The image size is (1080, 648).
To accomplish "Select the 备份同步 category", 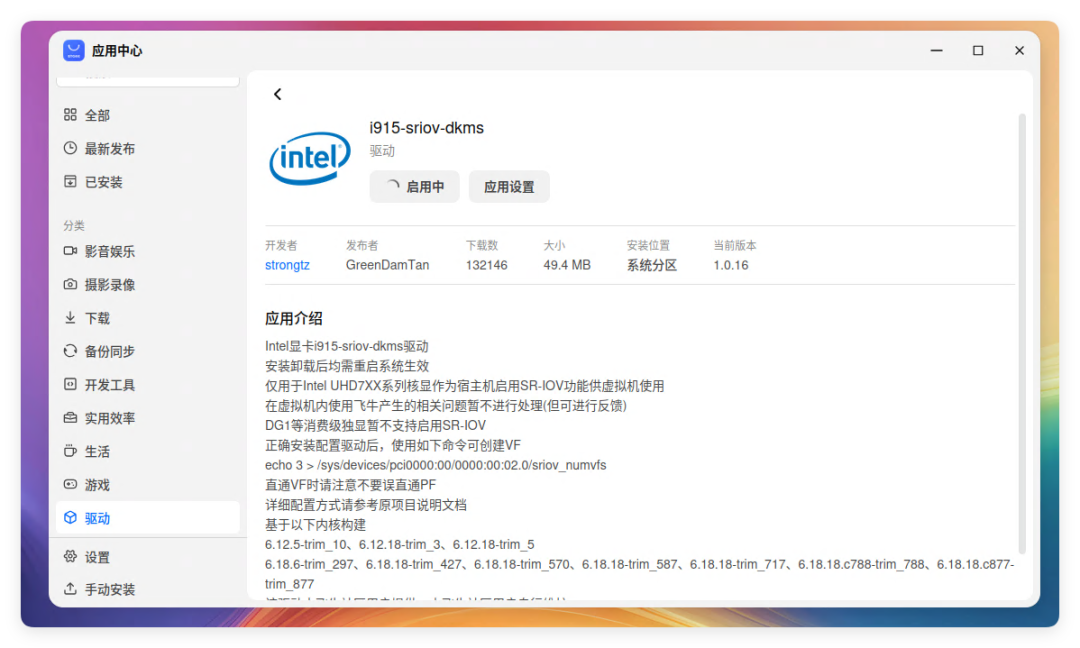I will pyautogui.click(x=147, y=351).
